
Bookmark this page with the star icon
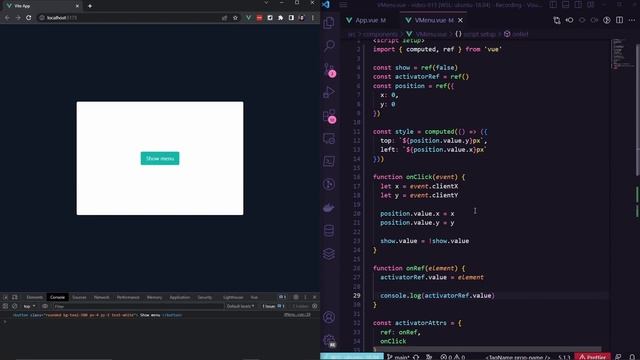(x=235, y=18)
